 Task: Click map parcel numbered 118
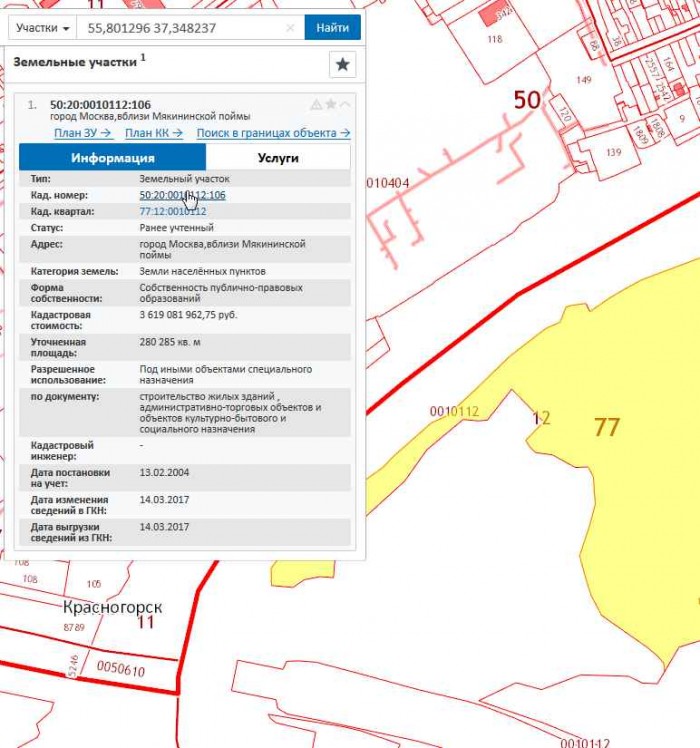[x=494, y=39]
